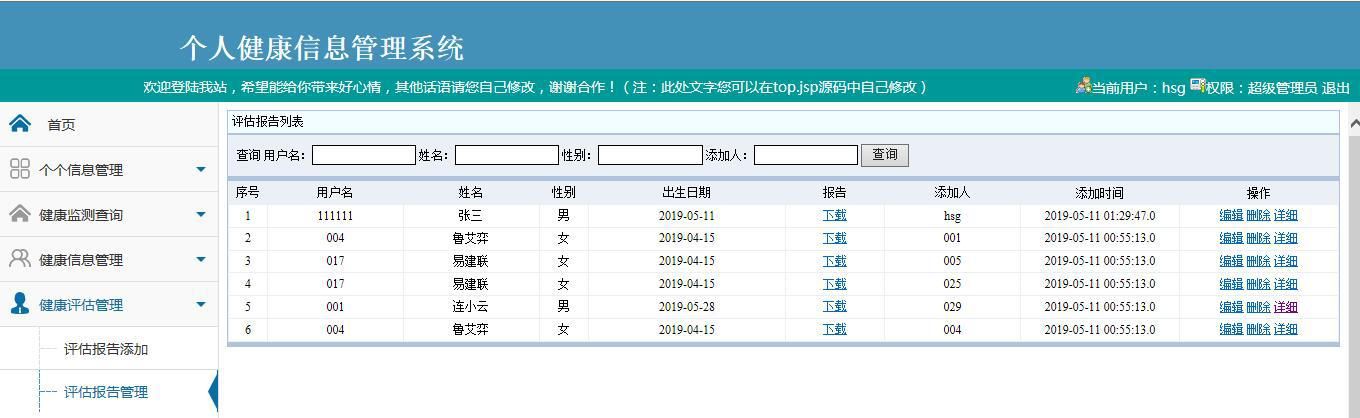Collapse the 健康评估管理 dropdown arrow
Viewport: 1360px width, 418px height.
[x=201, y=304]
